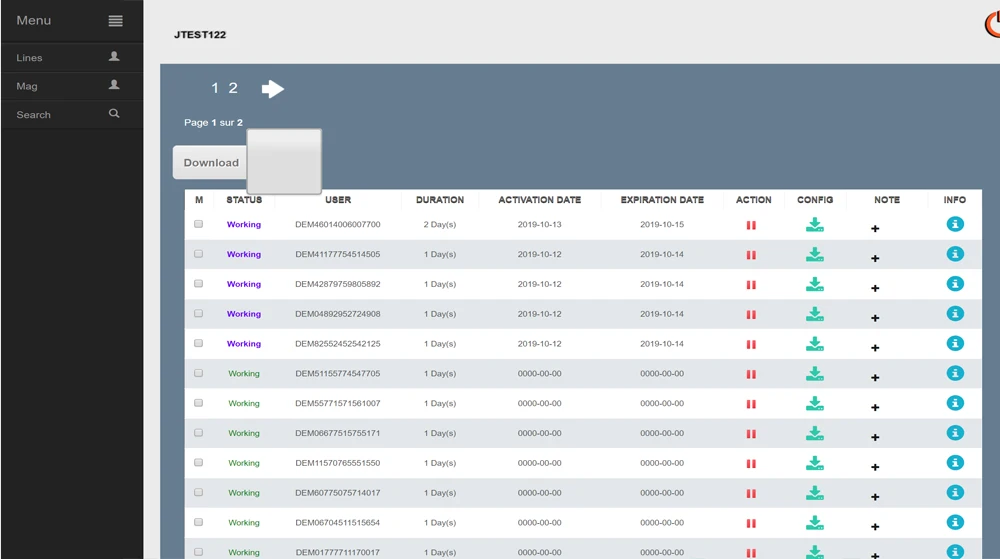Click the JTEST122 account name

coord(200,34)
